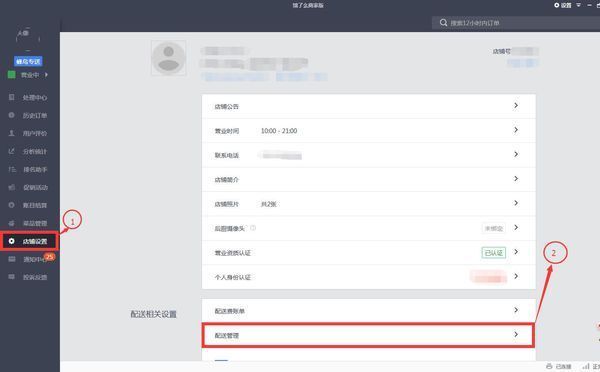Open the 营业时间 row chevron
Image resolution: width=600 pixels, height=372 pixels.
[516, 130]
